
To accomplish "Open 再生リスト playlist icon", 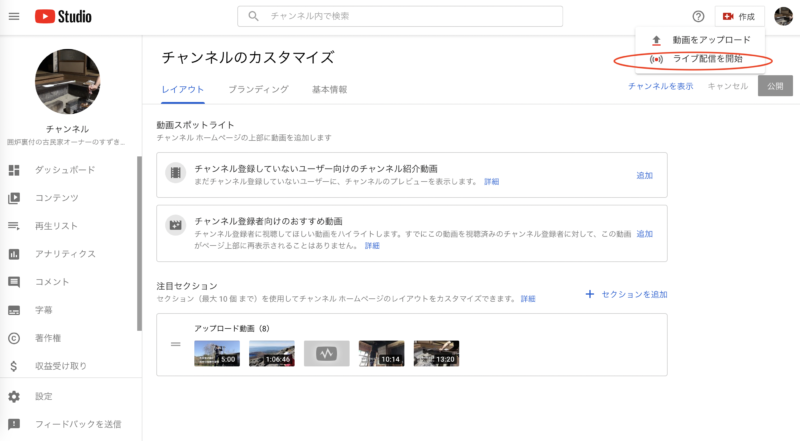I will pyautogui.click(x=14, y=226).
